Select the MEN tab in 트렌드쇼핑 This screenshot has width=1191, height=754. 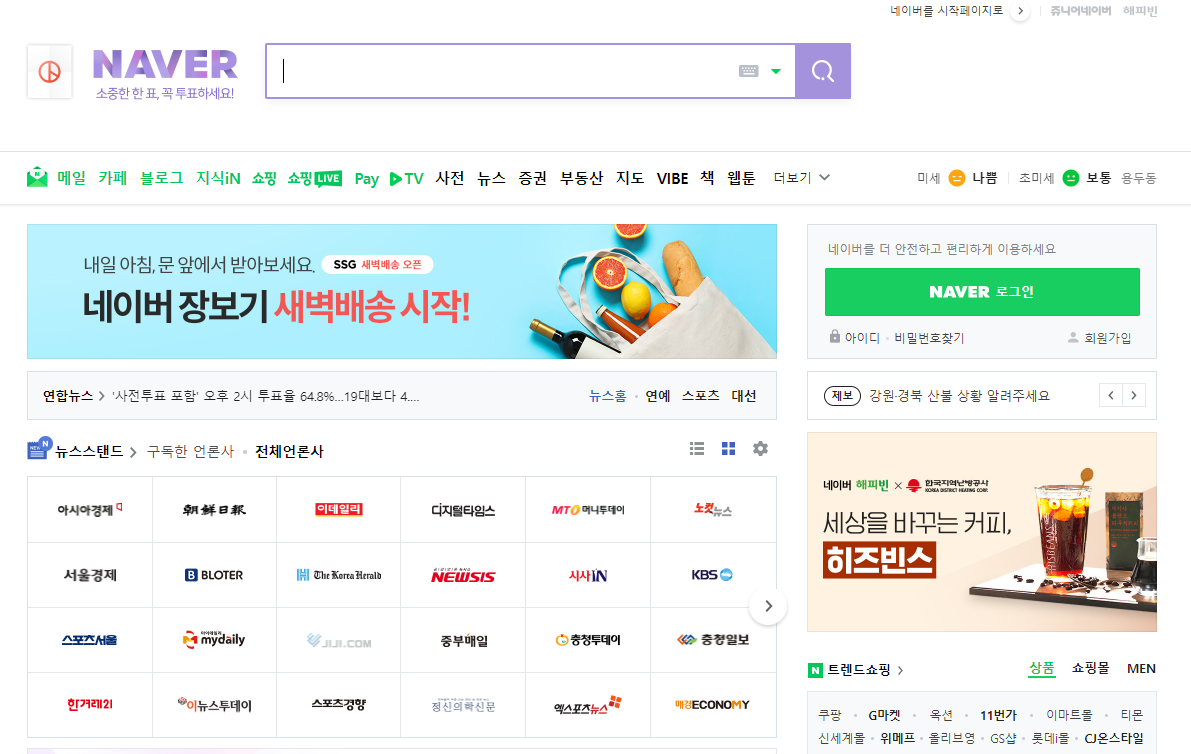tap(1141, 668)
